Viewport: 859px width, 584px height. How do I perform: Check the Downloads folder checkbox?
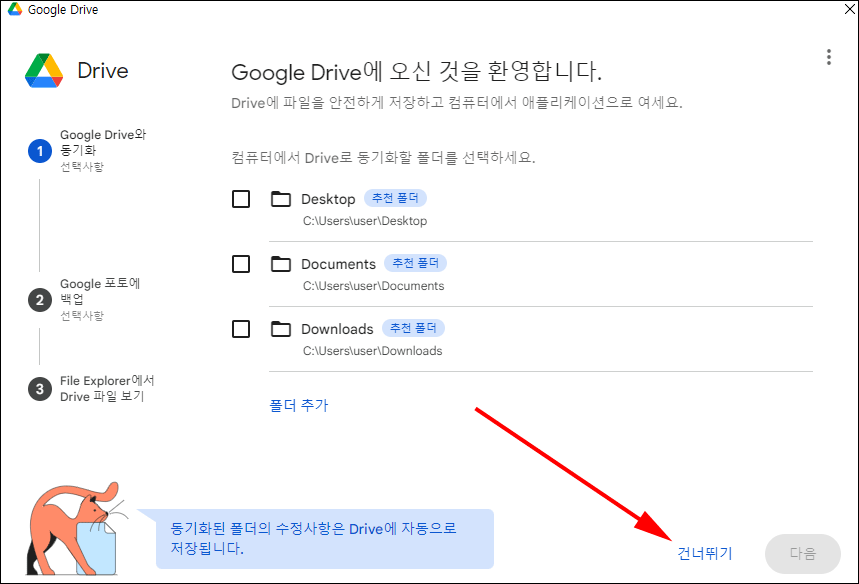[241, 329]
